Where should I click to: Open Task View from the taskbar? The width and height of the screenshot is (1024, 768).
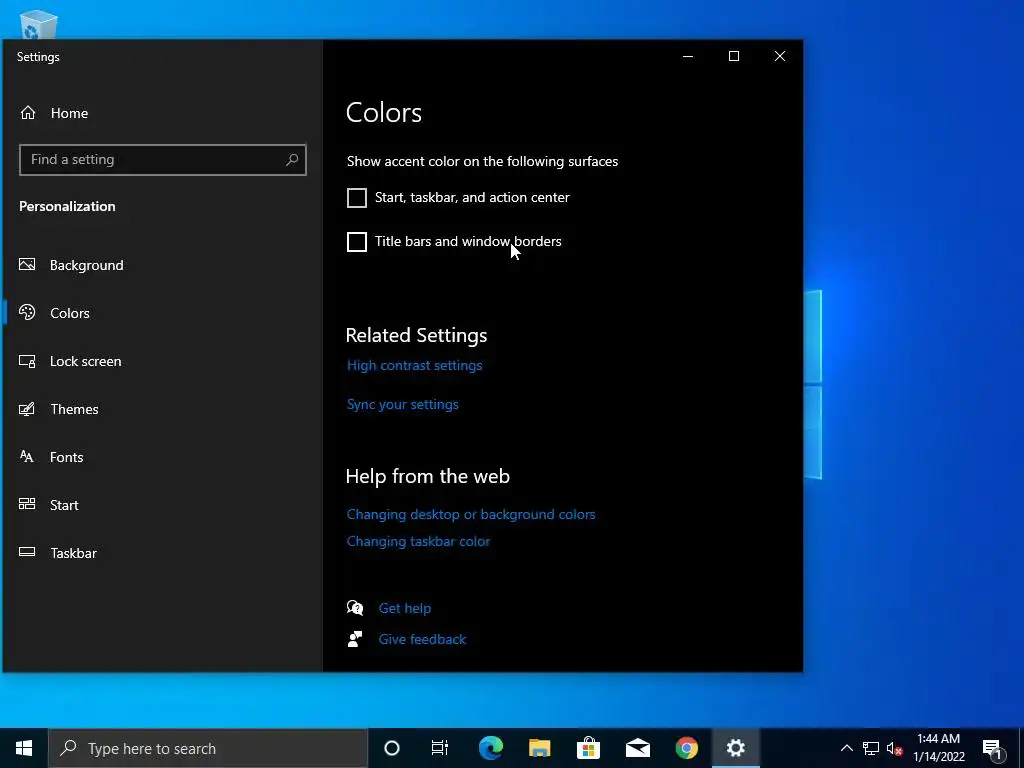(440, 748)
